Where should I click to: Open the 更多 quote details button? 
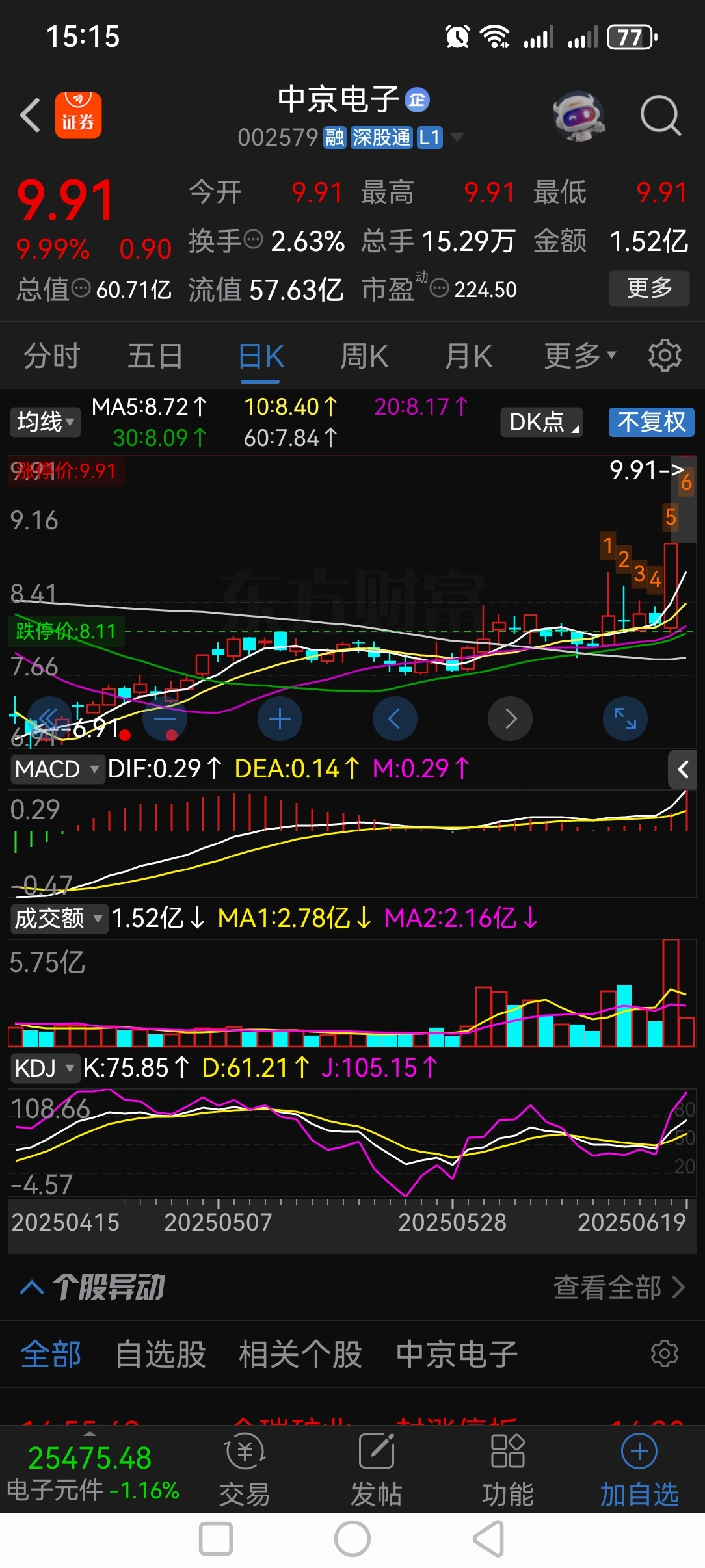[649, 288]
